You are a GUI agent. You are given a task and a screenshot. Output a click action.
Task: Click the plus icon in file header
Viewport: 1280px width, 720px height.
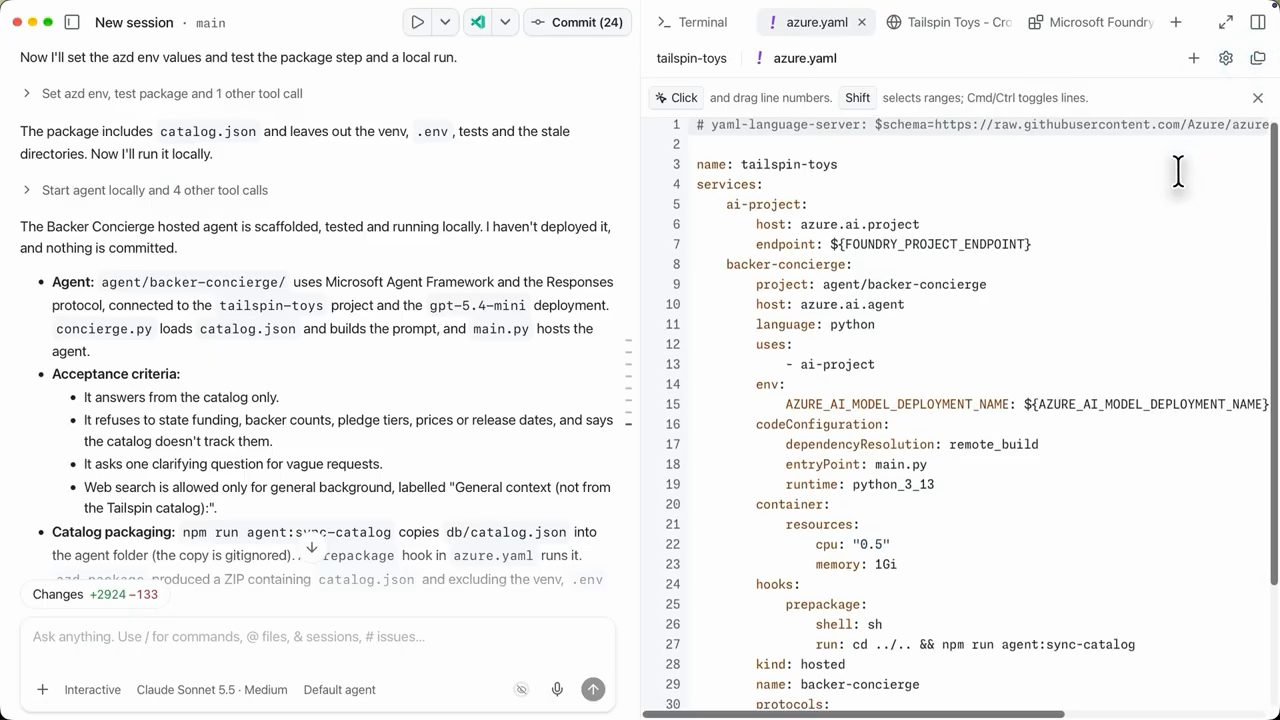coord(1194,58)
